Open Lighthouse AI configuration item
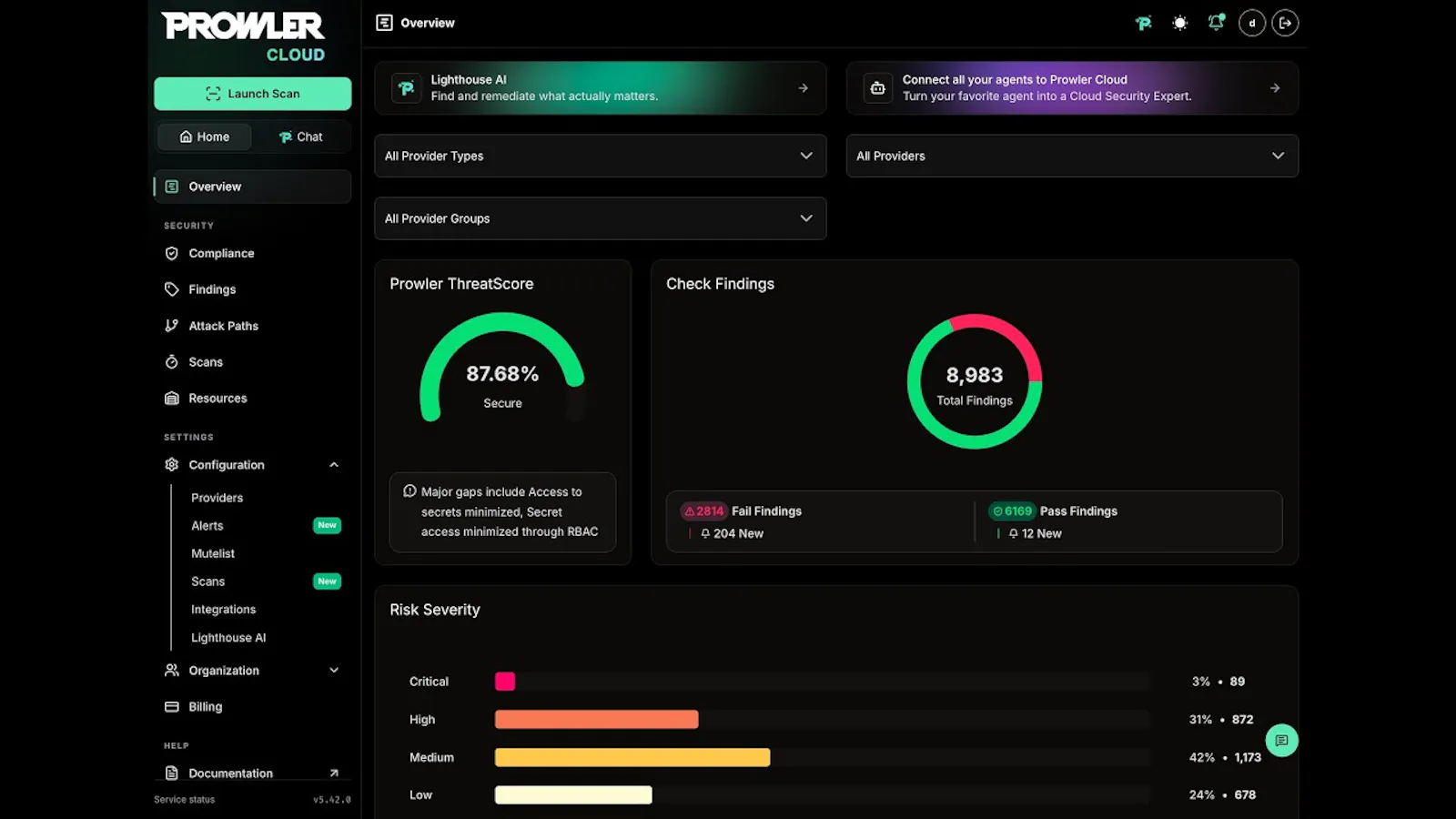The height and width of the screenshot is (819, 1456). [x=228, y=638]
